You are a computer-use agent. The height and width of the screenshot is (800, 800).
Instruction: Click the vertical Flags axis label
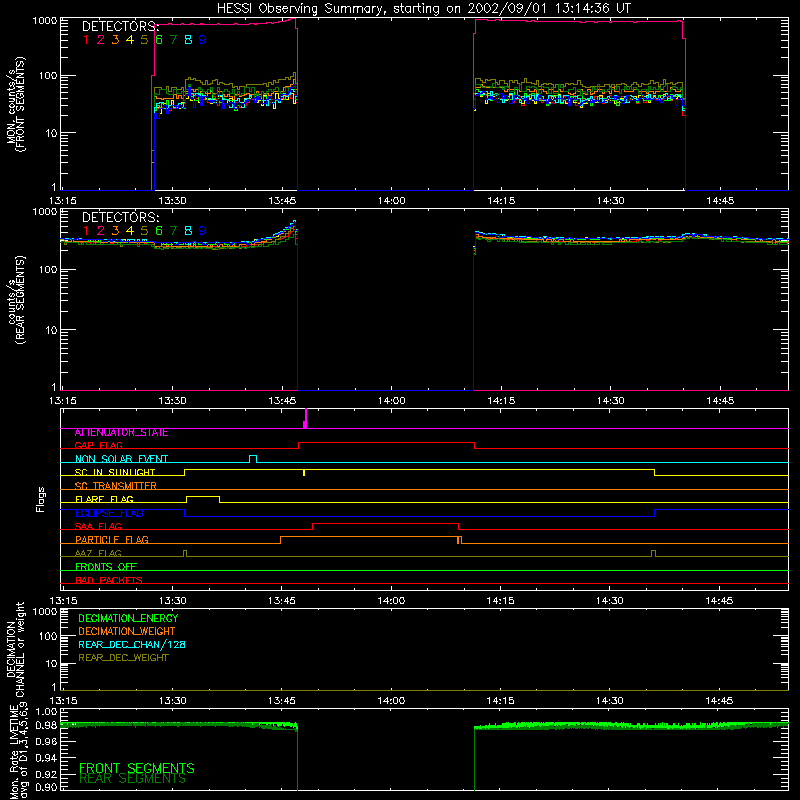point(41,500)
